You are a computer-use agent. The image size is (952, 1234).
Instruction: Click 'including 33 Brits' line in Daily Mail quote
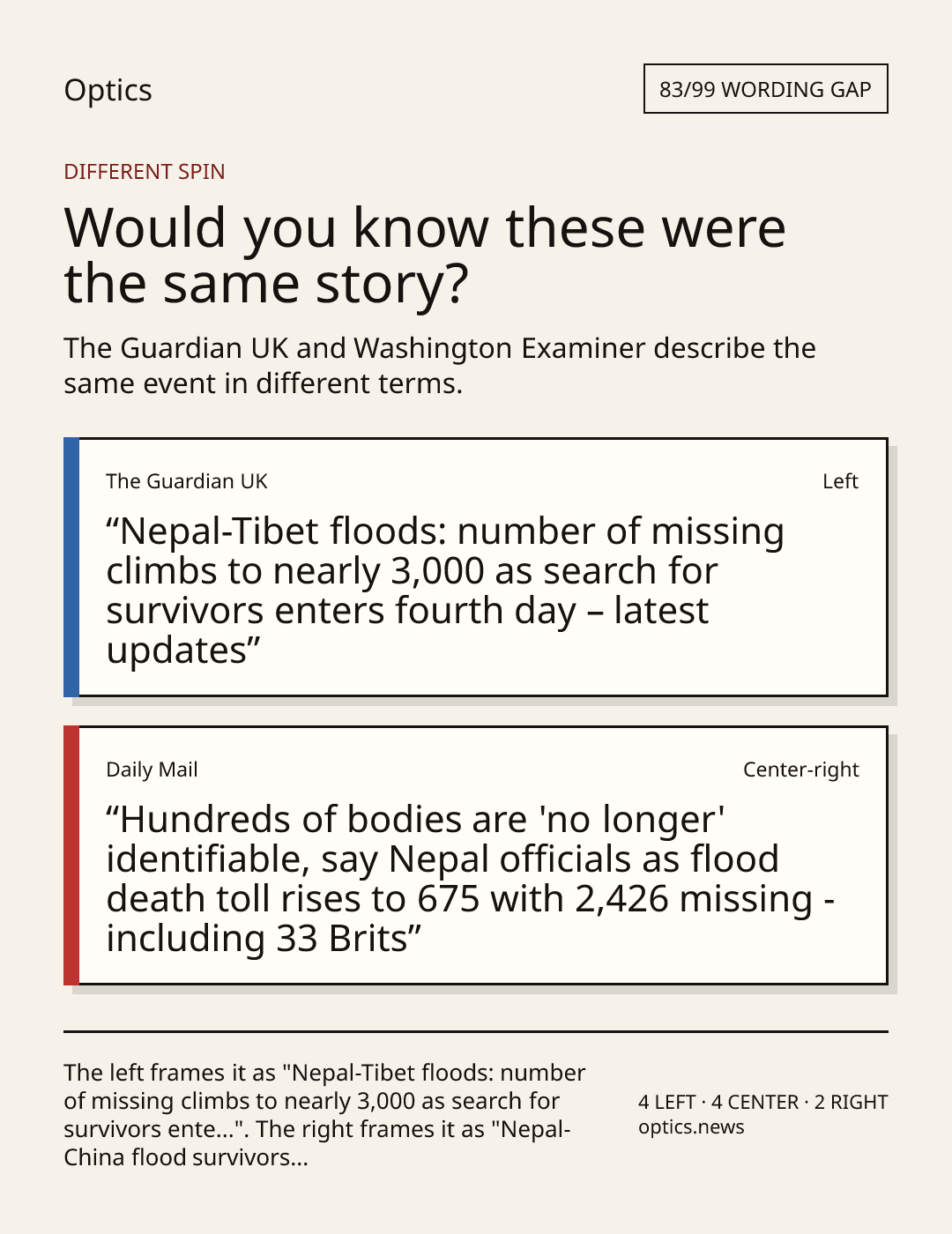264,939
